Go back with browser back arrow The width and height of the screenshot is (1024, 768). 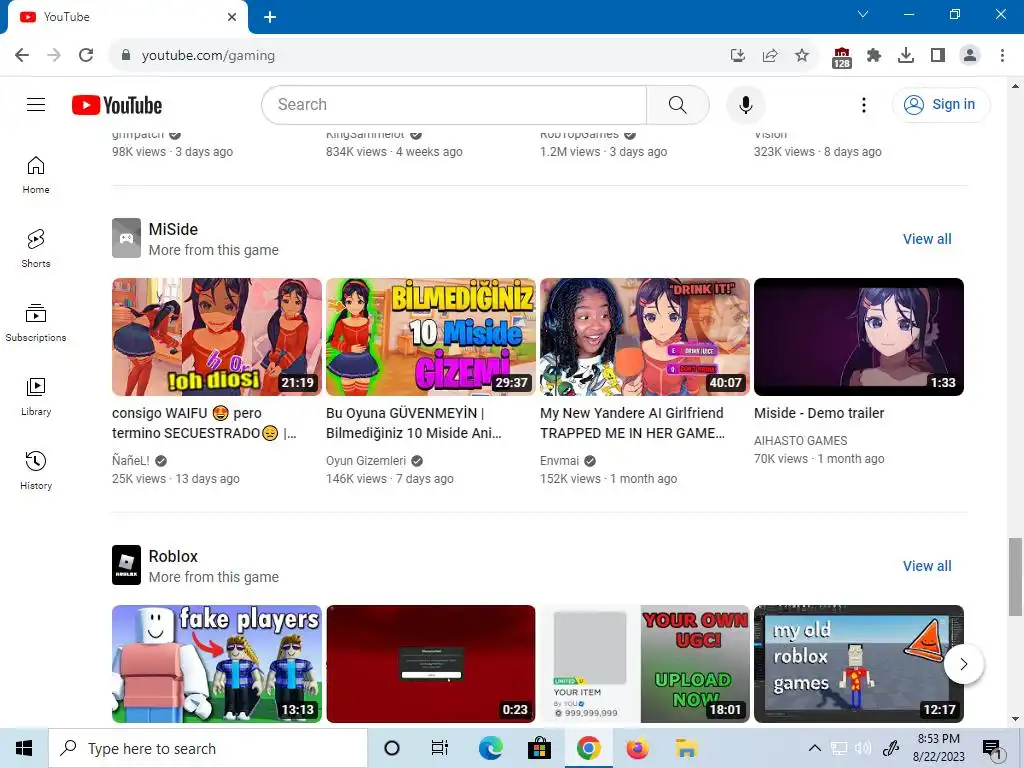click(x=22, y=56)
